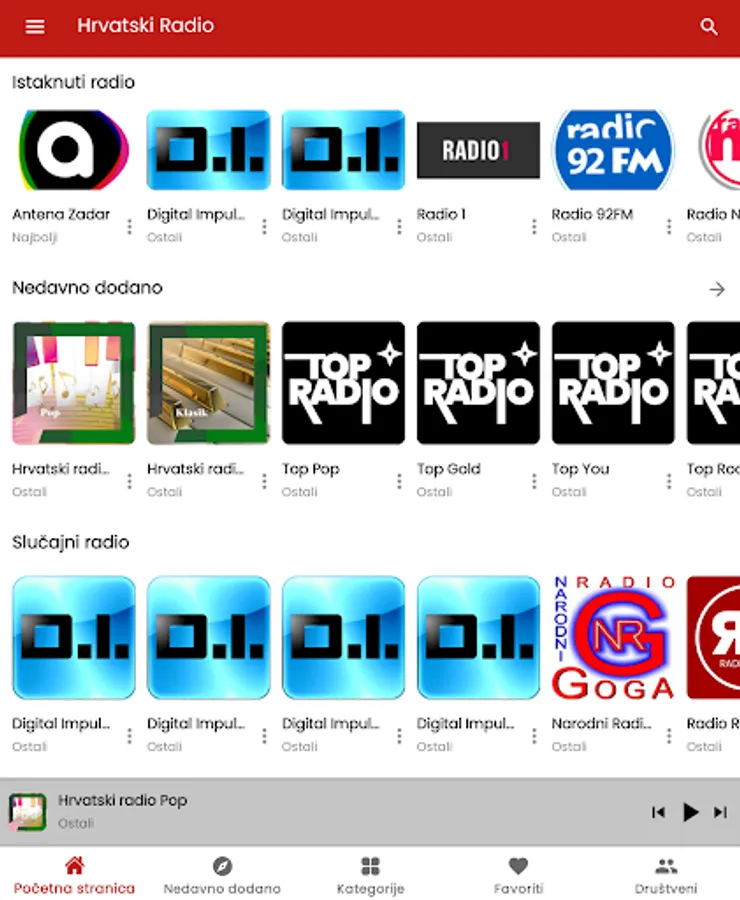Open more options for Top Gold

pos(534,481)
